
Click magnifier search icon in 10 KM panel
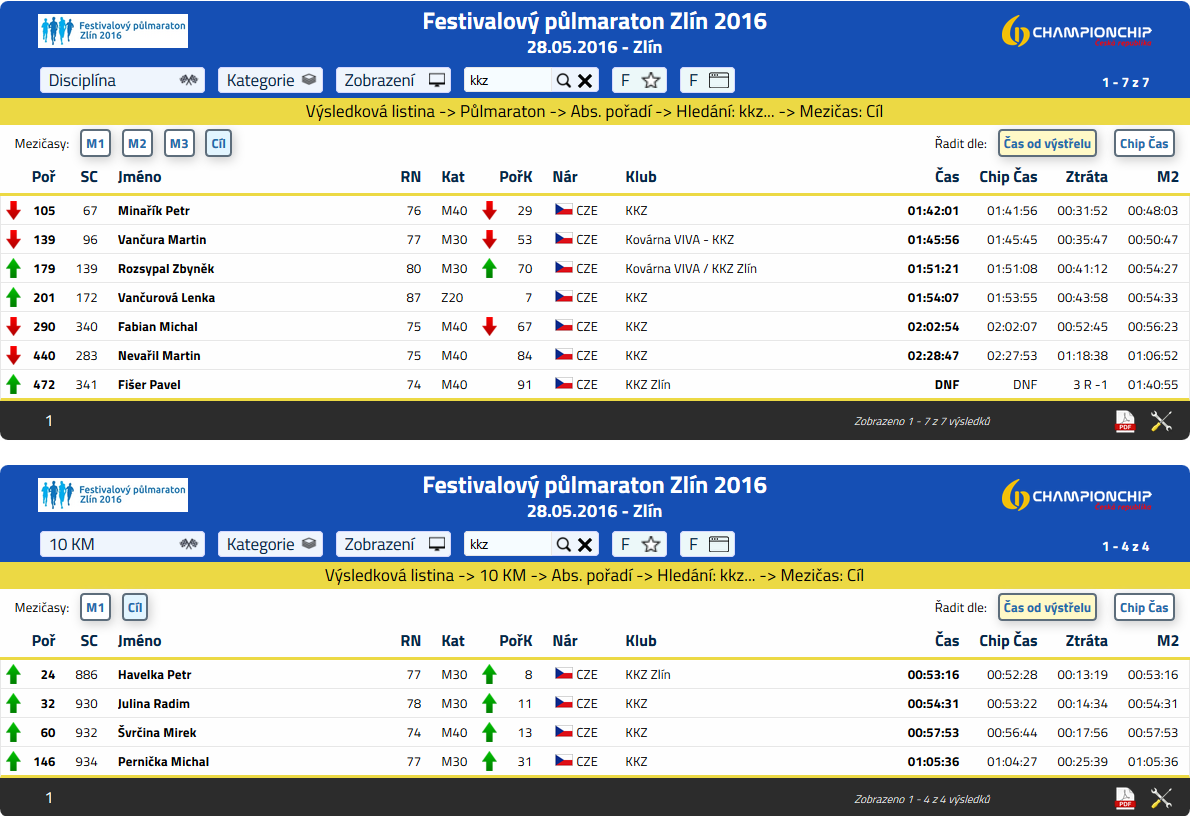pos(563,544)
